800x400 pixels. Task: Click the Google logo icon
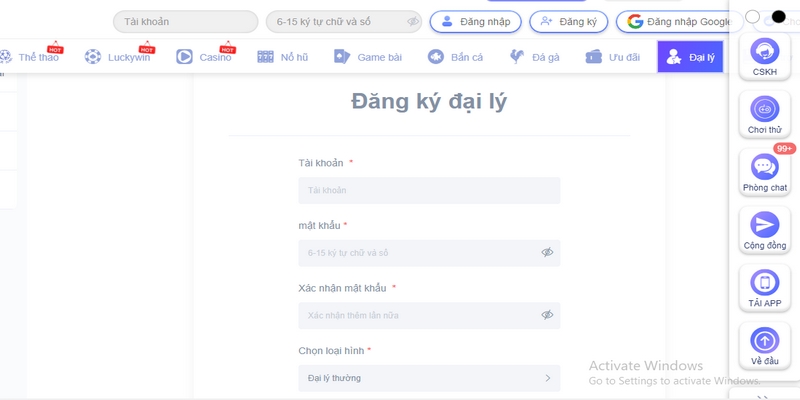pyautogui.click(x=635, y=21)
